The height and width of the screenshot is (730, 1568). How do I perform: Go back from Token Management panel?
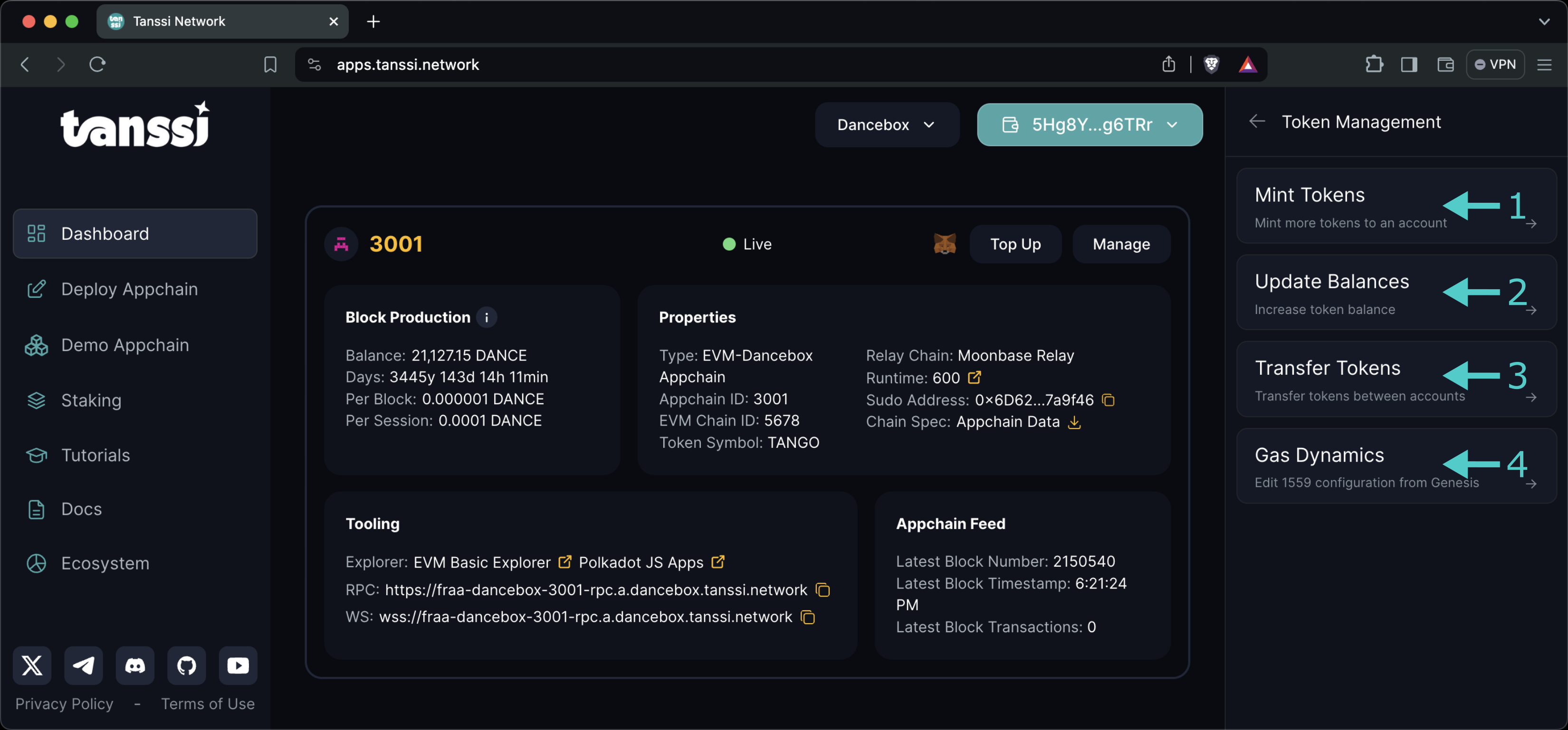pyautogui.click(x=1257, y=122)
